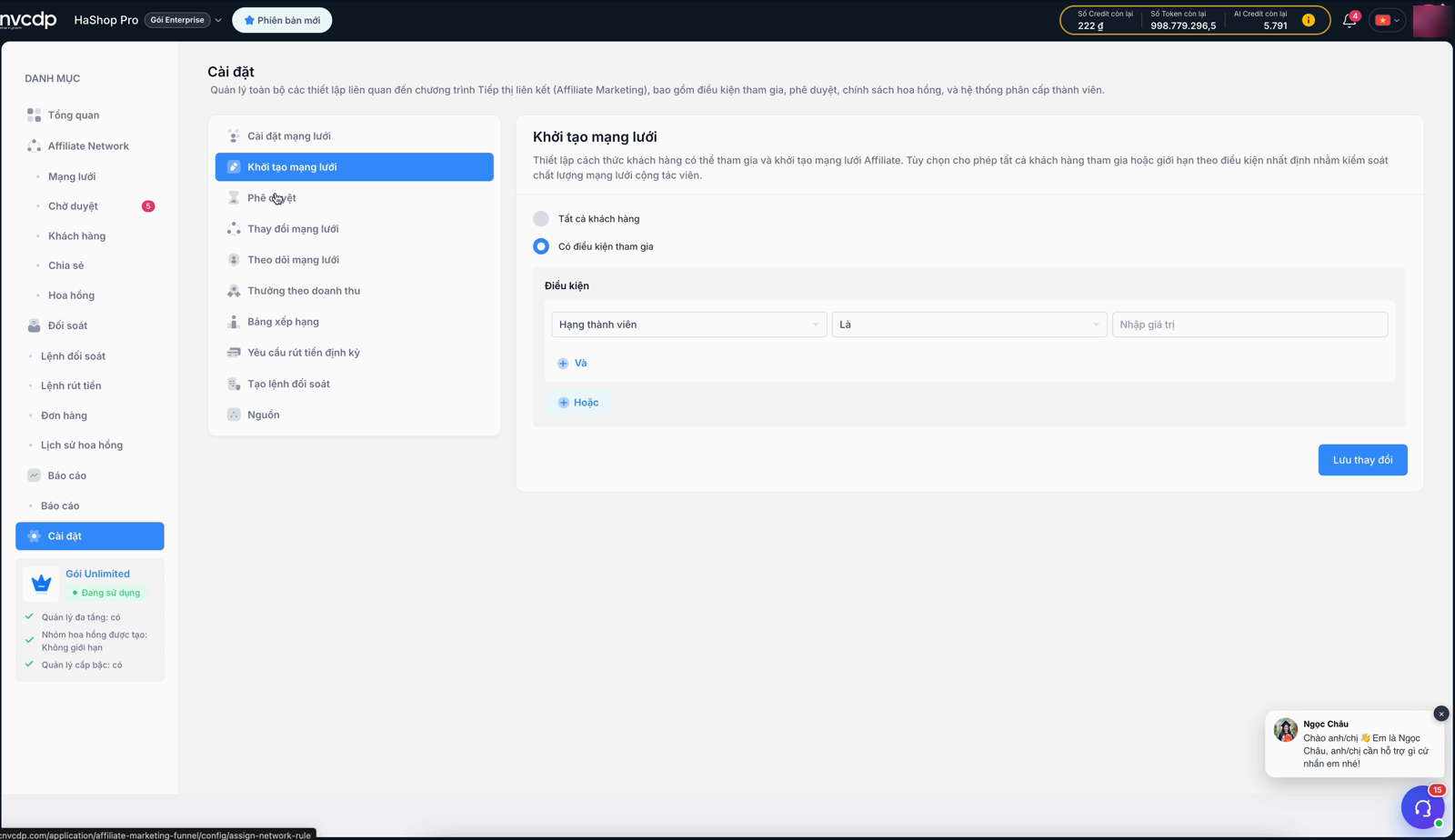Click the user avatar in top bar
This screenshot has width=1455, height=840.
pyautogui.click(x=1431, y=20)
